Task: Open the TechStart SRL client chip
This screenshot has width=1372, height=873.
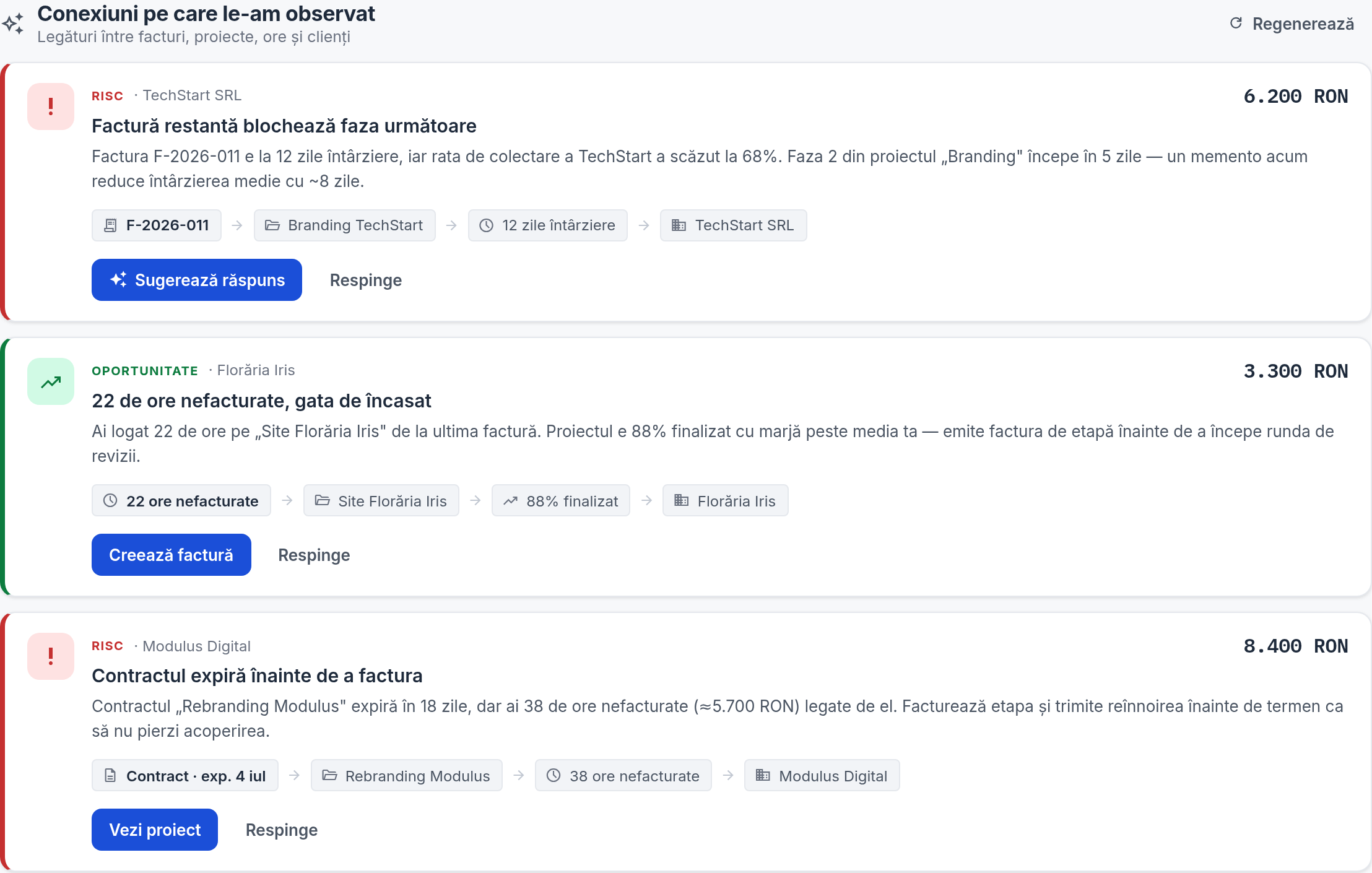Action: 734,225
